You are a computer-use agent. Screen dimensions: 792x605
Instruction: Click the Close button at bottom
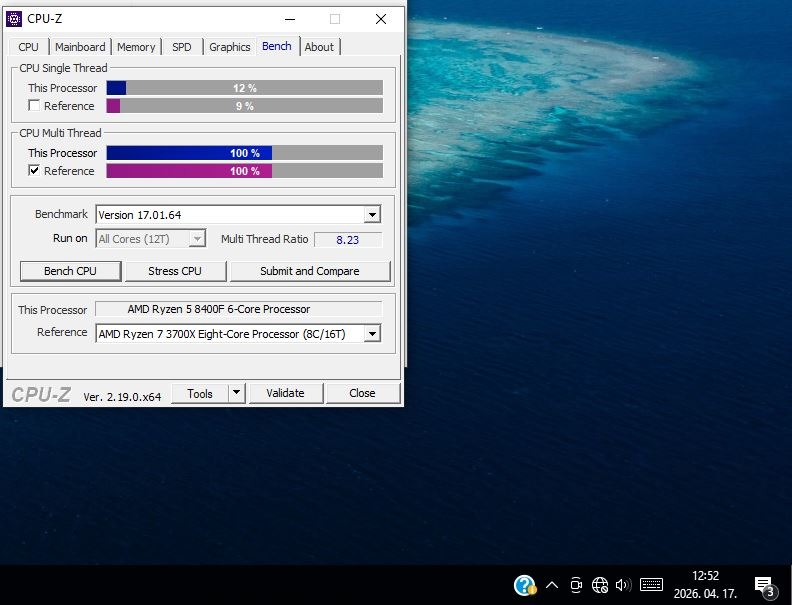[362, 393]
